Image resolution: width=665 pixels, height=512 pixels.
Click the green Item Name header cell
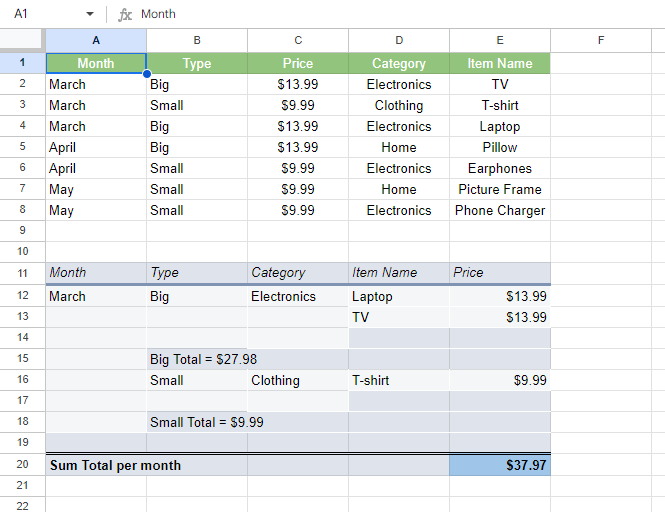point(500,63)
